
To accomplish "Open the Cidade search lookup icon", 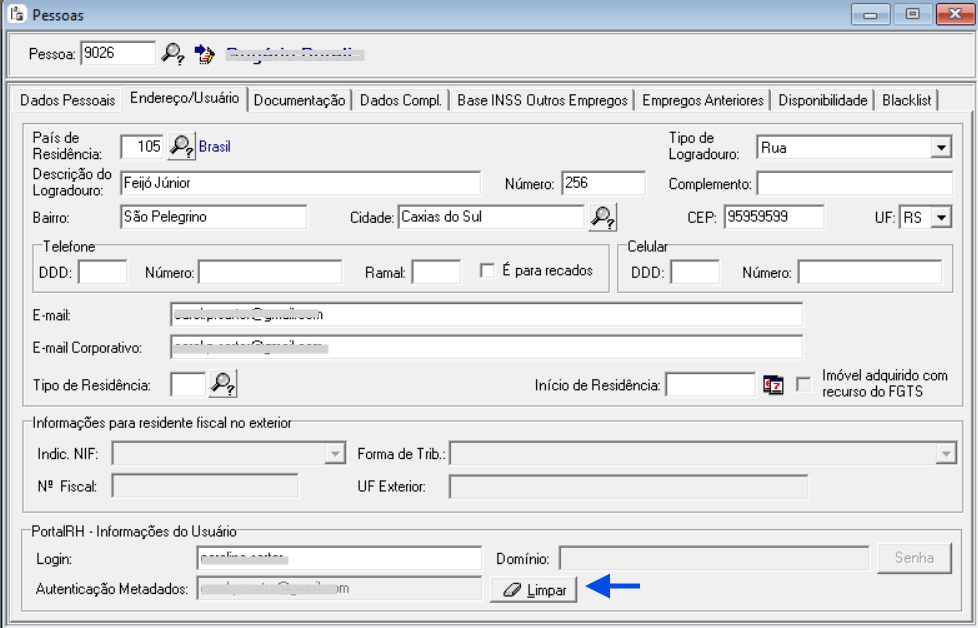I will pyautogui.click(x=603, y=217).
